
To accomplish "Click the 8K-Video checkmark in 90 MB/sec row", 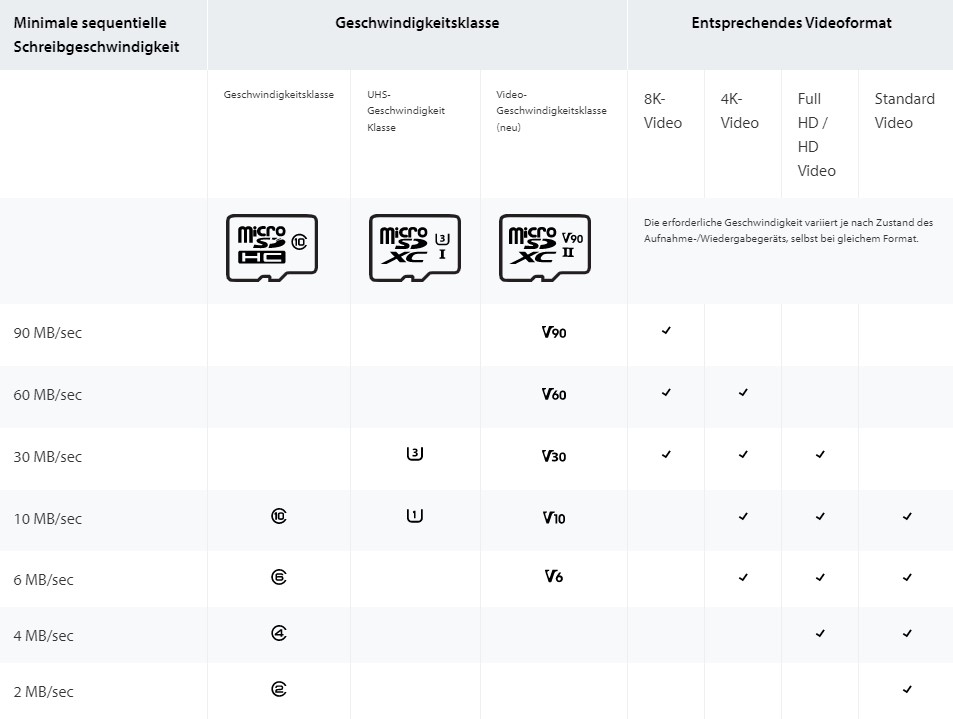I will tap(666, 331).
